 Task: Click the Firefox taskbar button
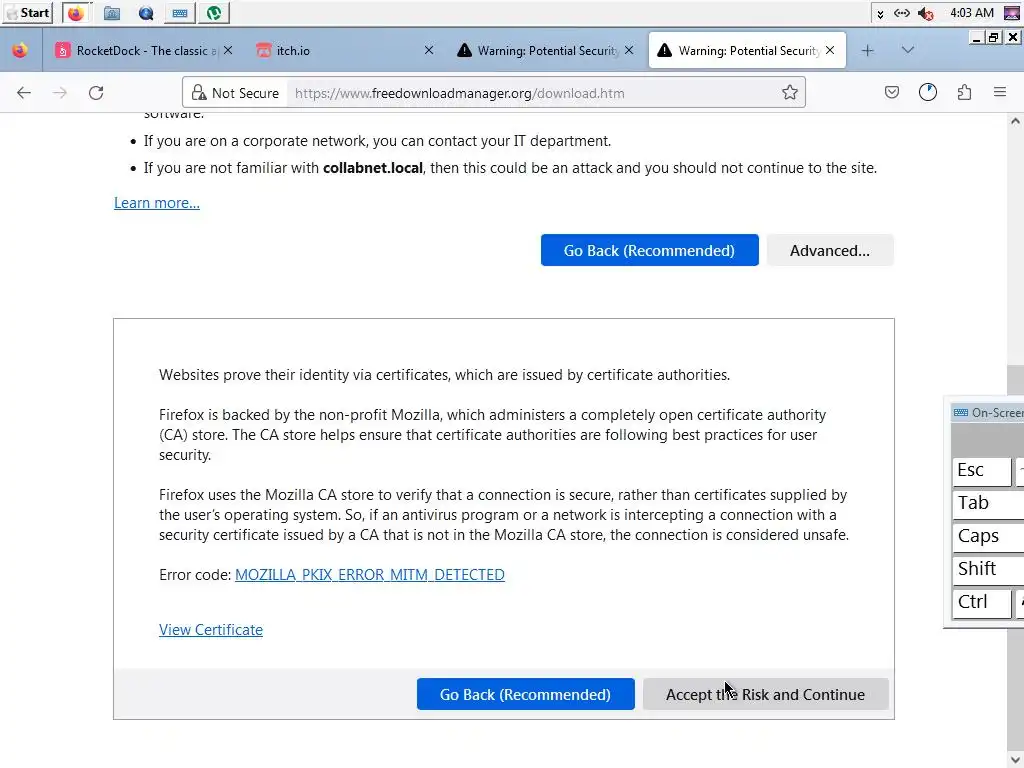tap(76, 13)
